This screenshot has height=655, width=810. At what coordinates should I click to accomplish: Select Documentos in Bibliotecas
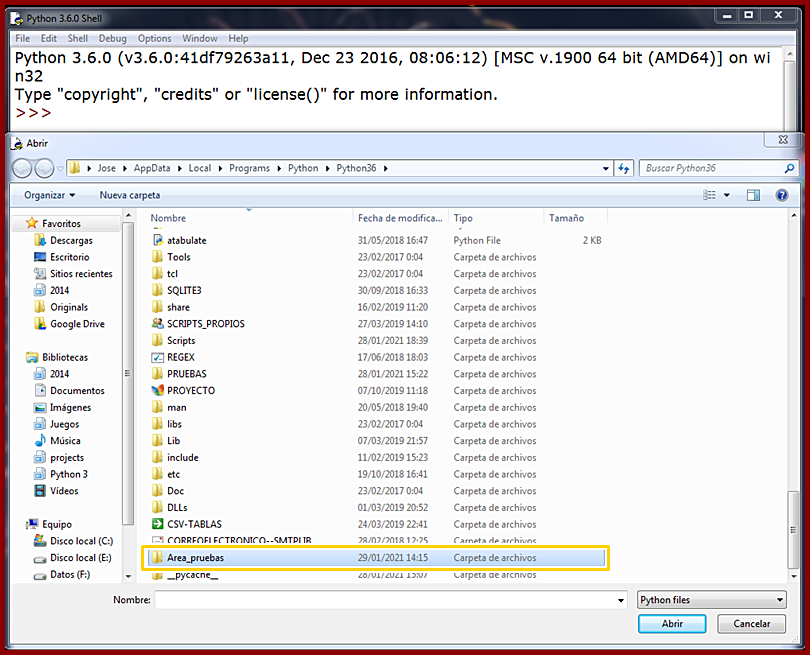coord(77,391)
